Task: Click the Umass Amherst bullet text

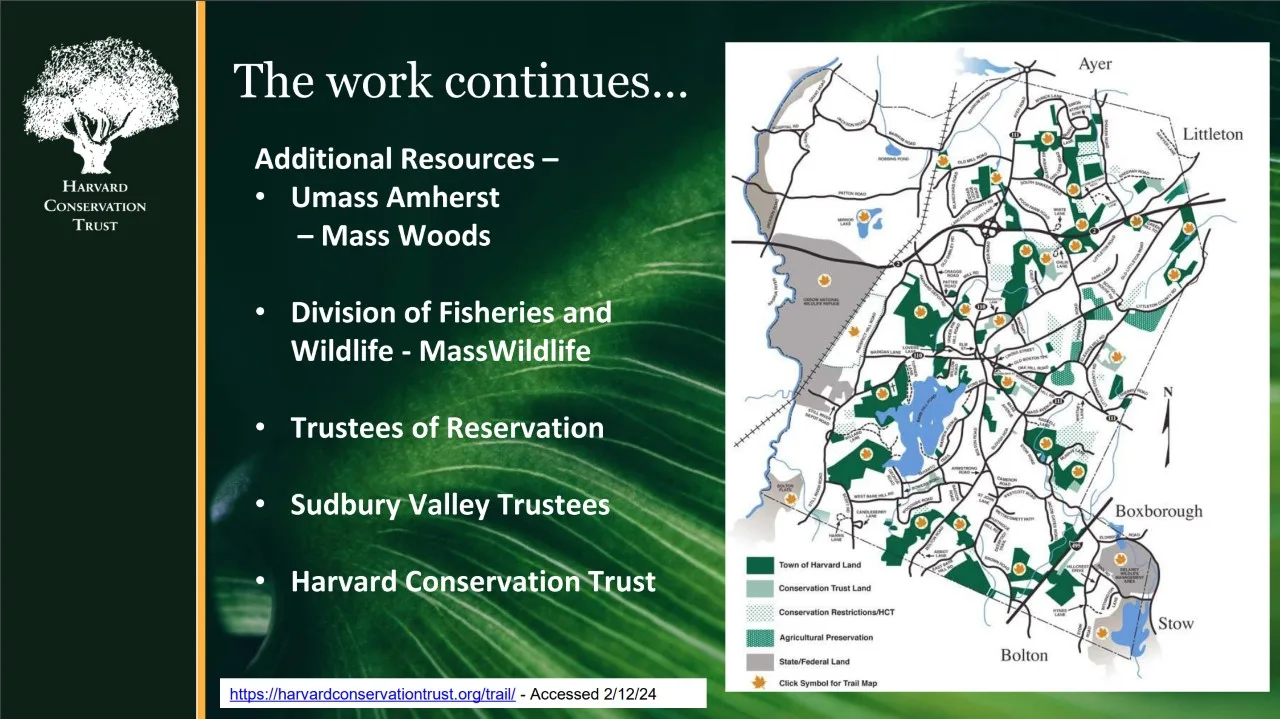Action: [x=395, y=197]
